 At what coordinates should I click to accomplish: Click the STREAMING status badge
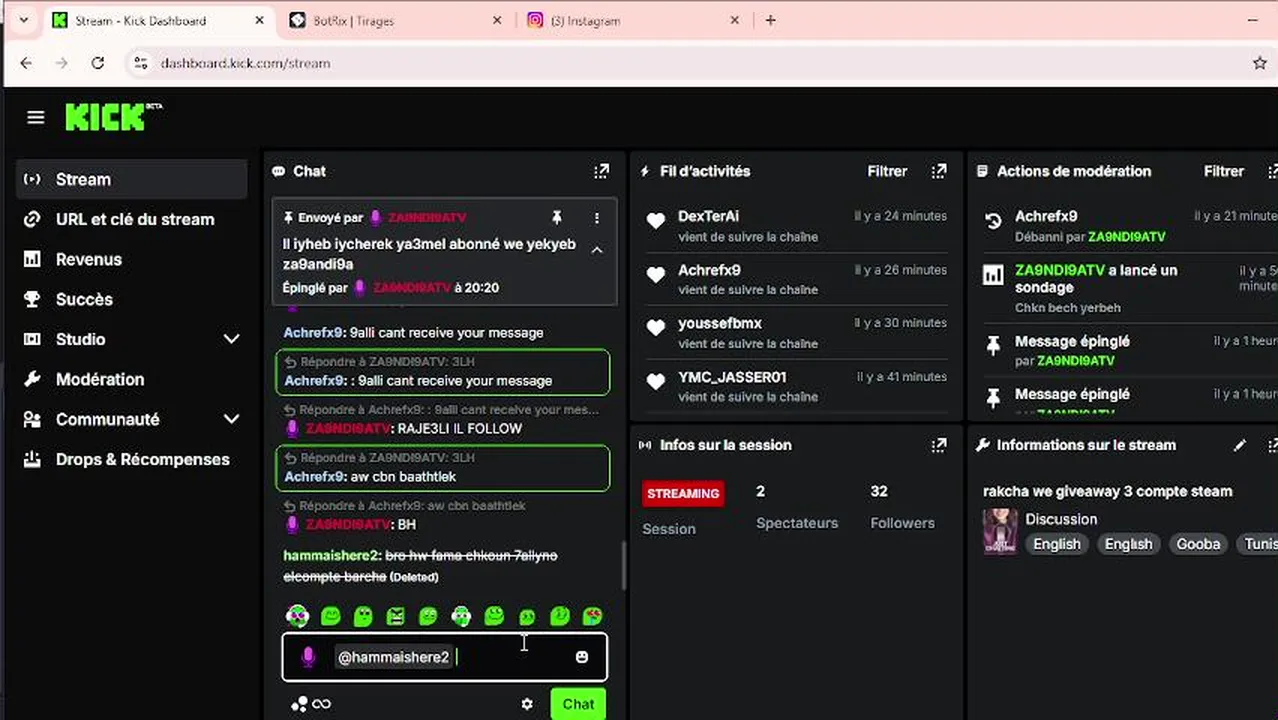point(683,493)
